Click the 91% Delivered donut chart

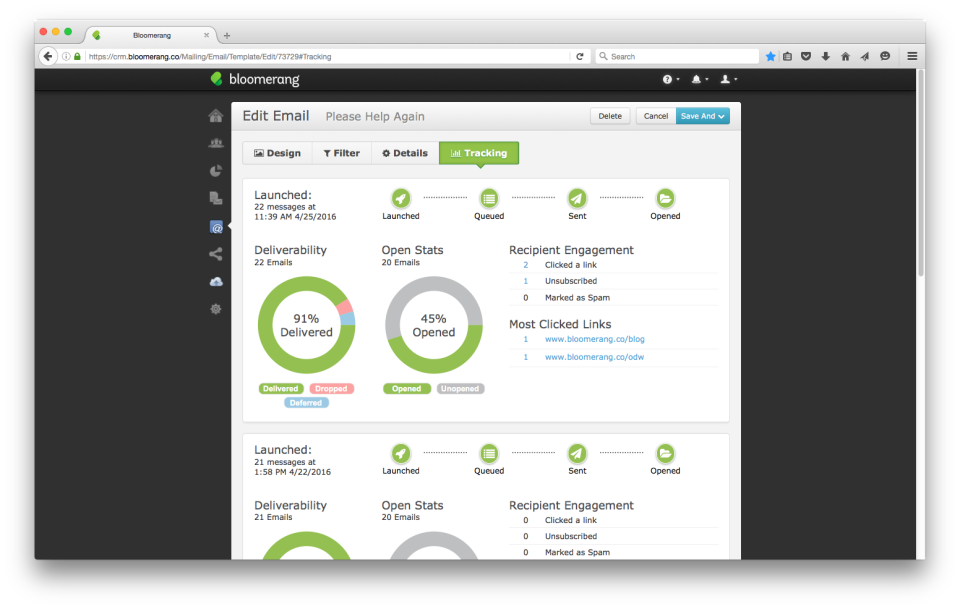click(x=306, y=325)
